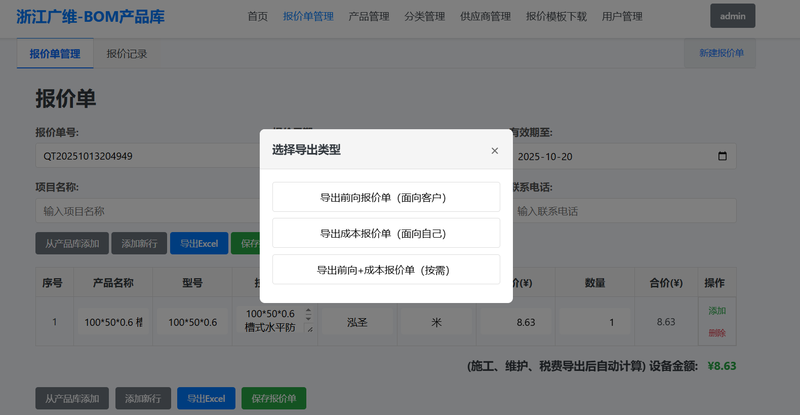Switch to the 报价记录 tab
The image size is (800, 415).
127,54
